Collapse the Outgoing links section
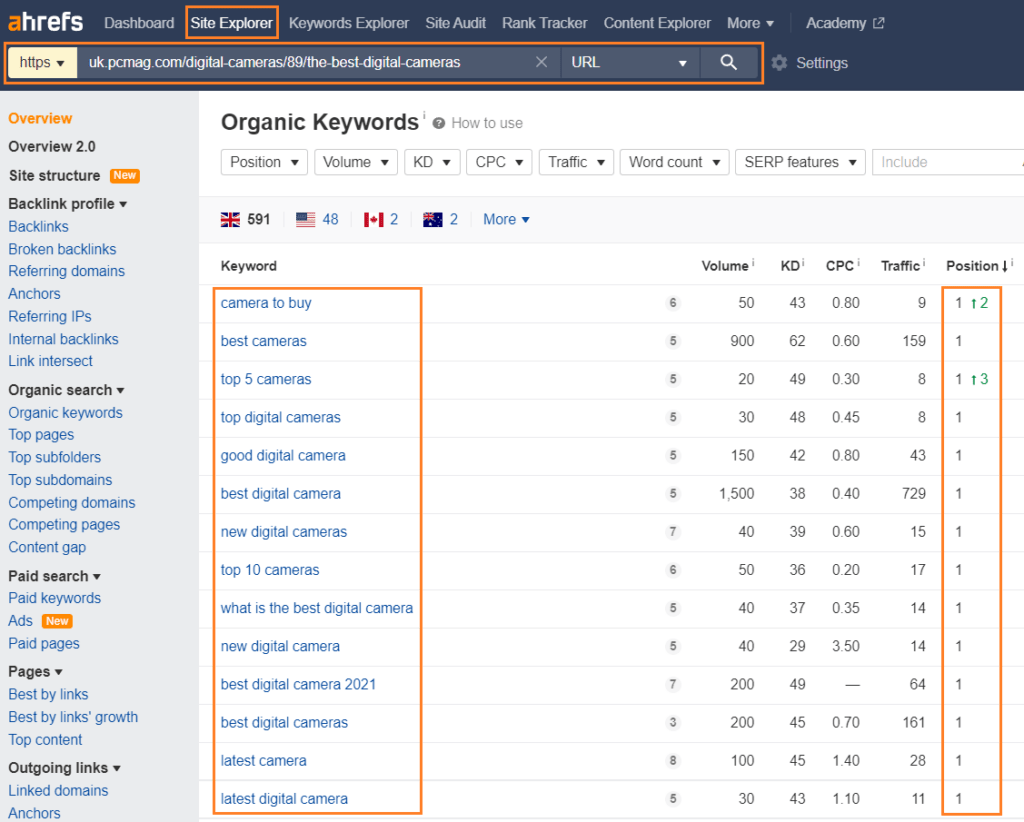 [64, 768]
